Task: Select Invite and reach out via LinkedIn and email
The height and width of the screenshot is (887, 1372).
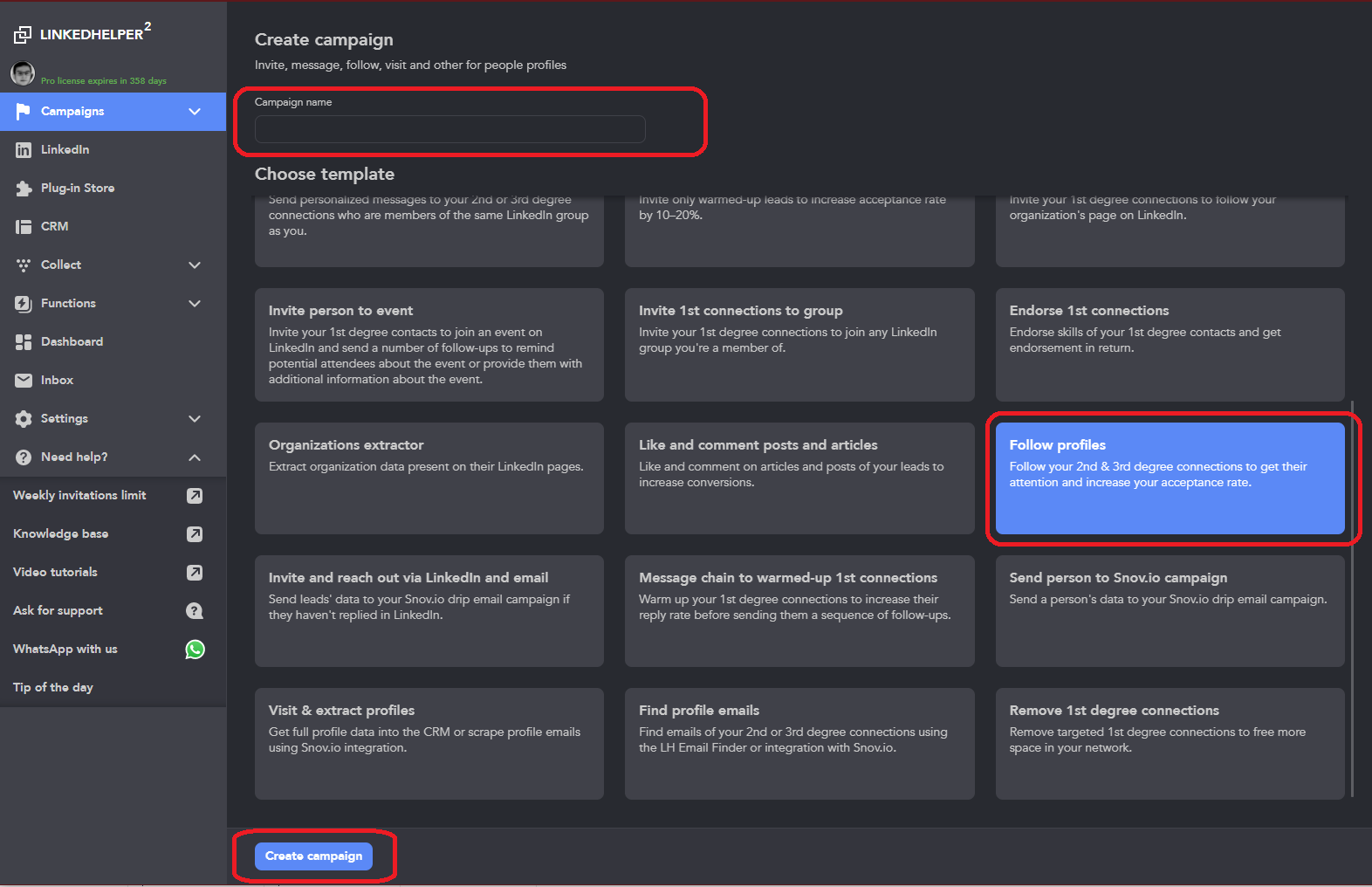Action: pos(429,611)
